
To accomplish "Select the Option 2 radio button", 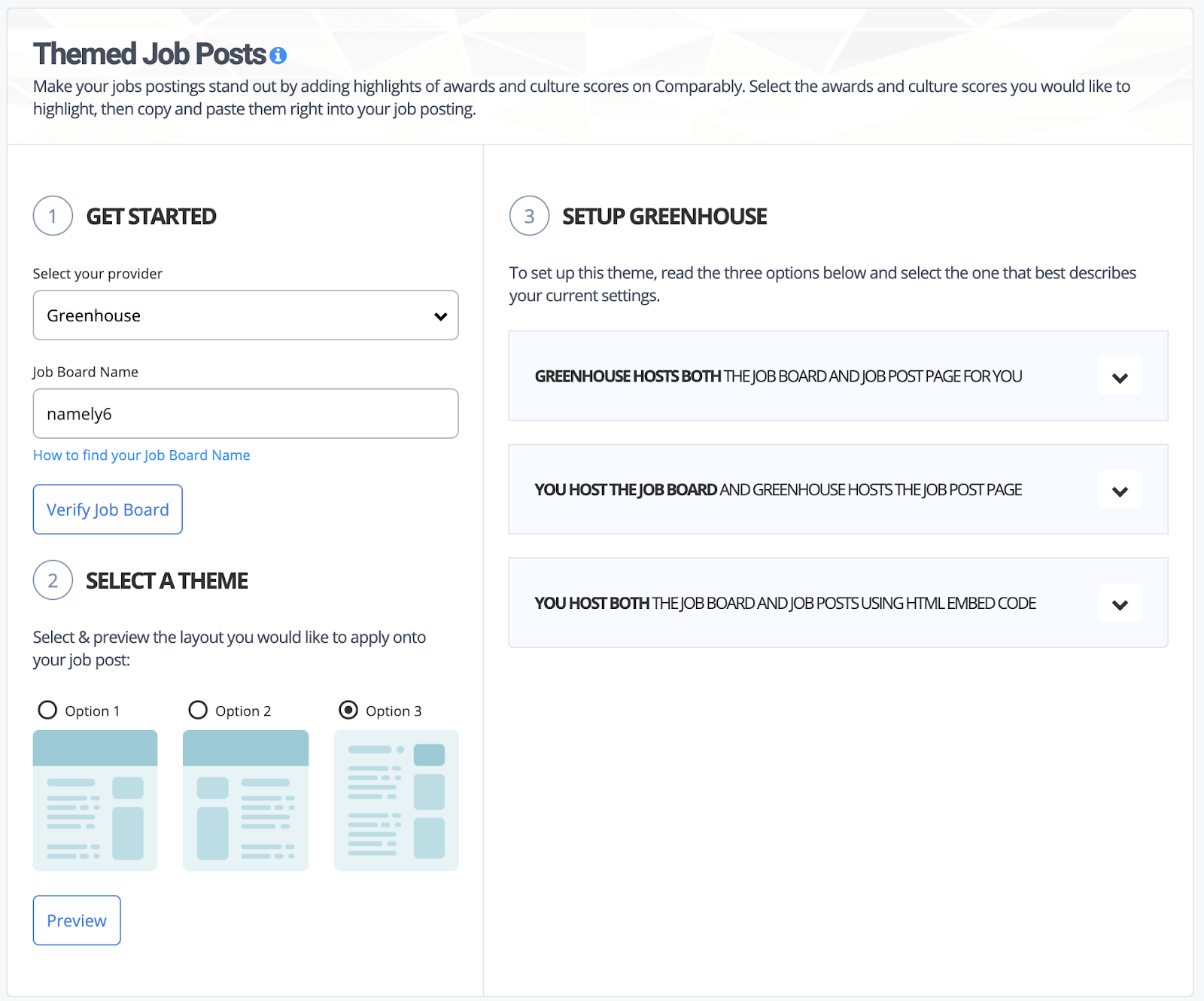I will coord(198,710).
